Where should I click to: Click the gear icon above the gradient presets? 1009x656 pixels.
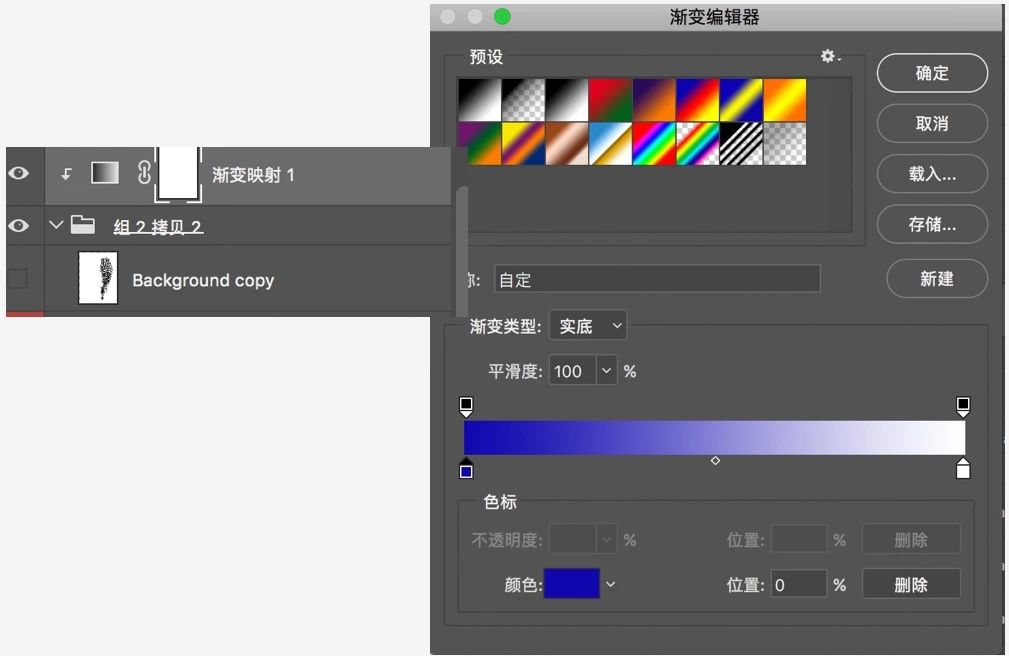tap(826, 57)
